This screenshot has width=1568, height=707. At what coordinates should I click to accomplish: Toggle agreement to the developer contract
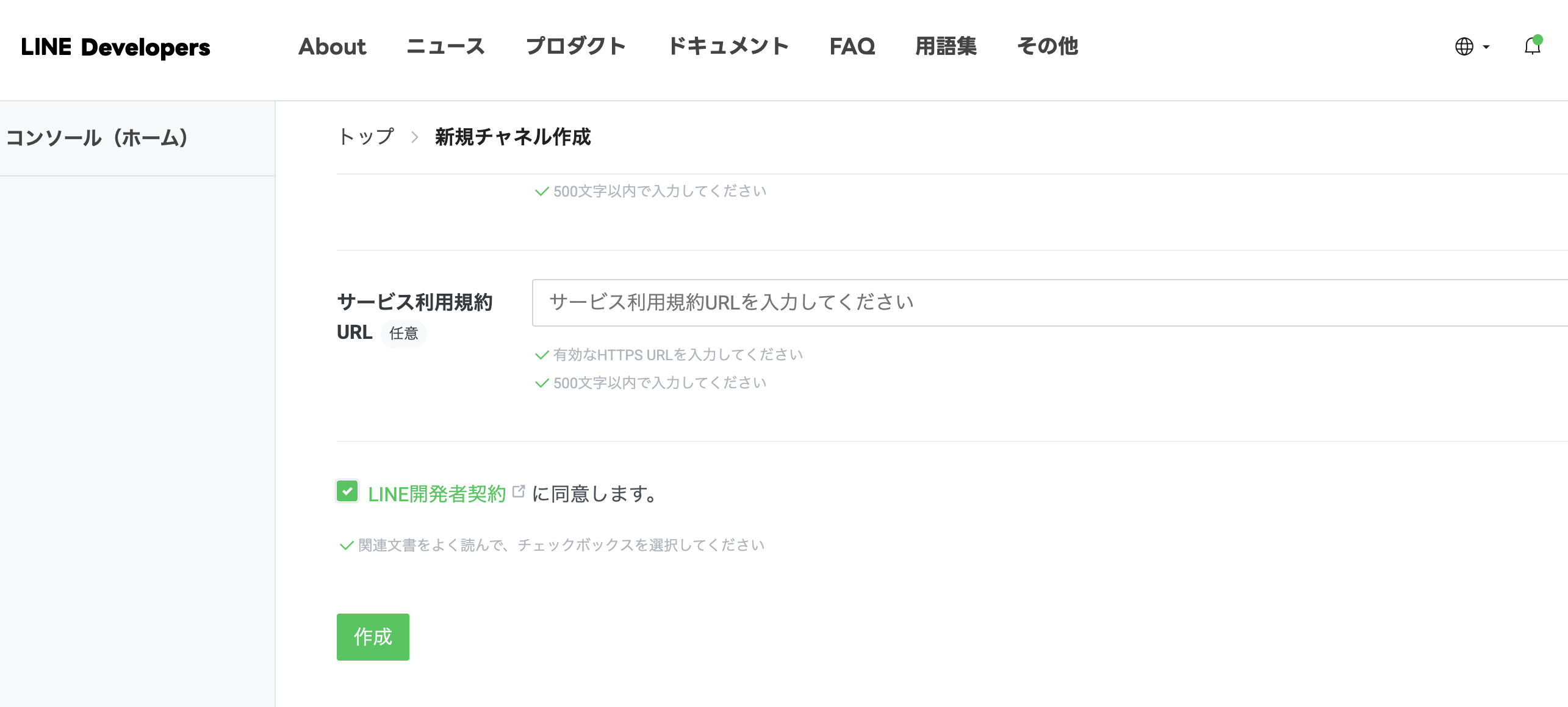pos(347,492)
